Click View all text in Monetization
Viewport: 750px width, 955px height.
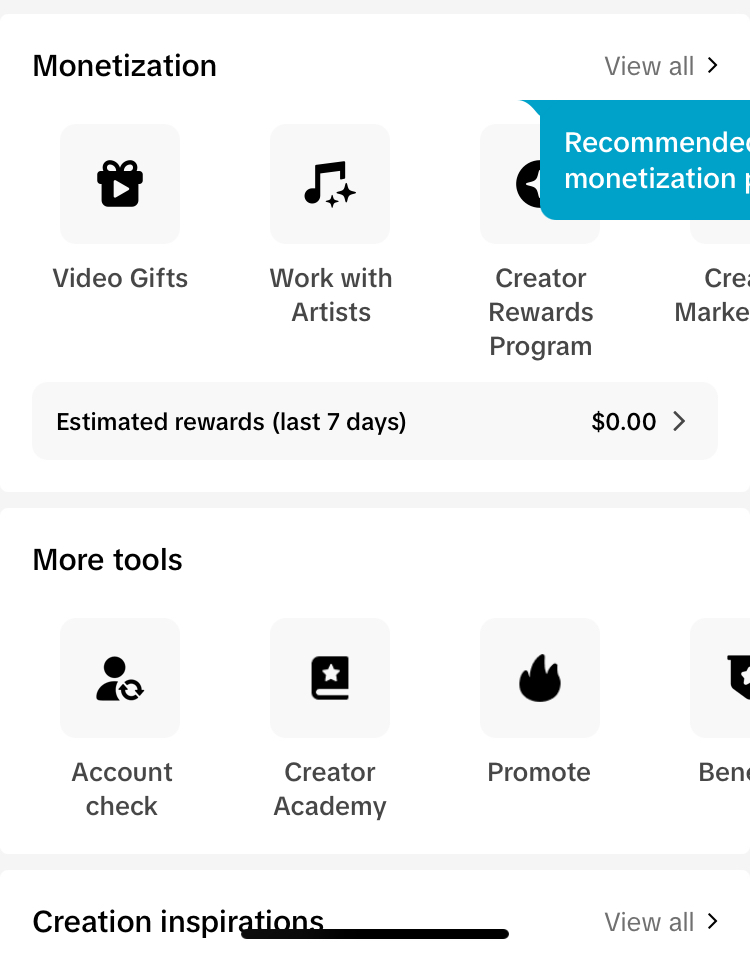[x=649, y=66]
